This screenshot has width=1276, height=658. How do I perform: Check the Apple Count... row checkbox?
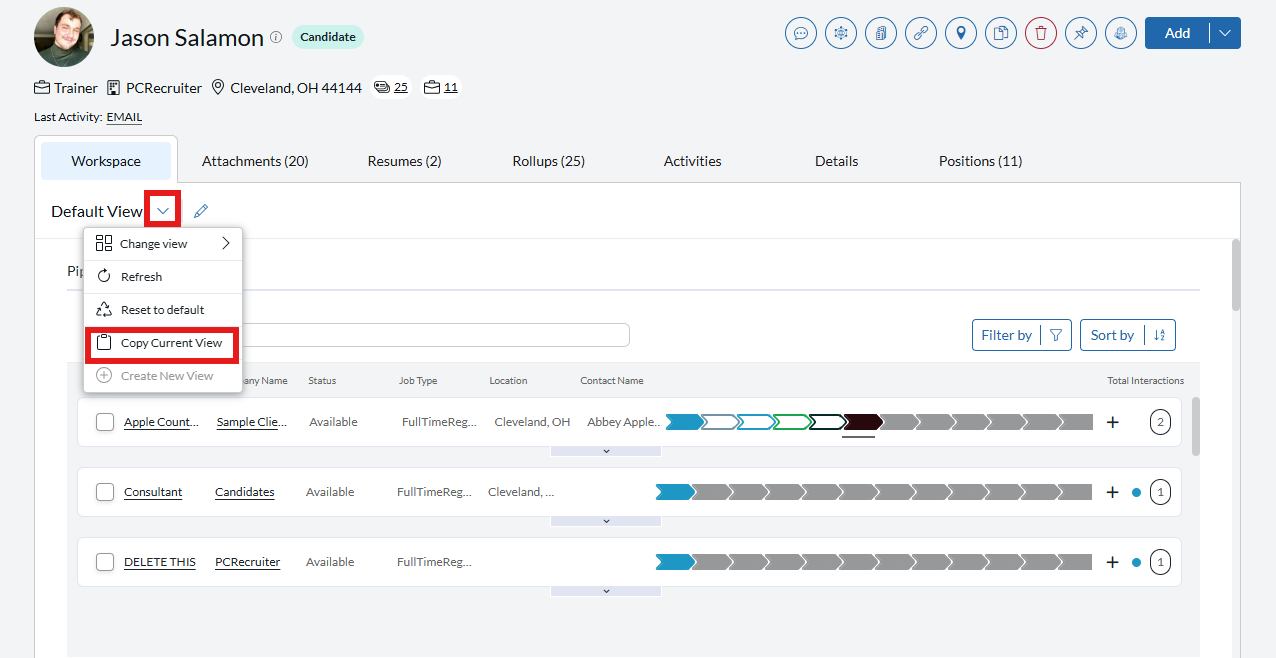tap(105, 422)
